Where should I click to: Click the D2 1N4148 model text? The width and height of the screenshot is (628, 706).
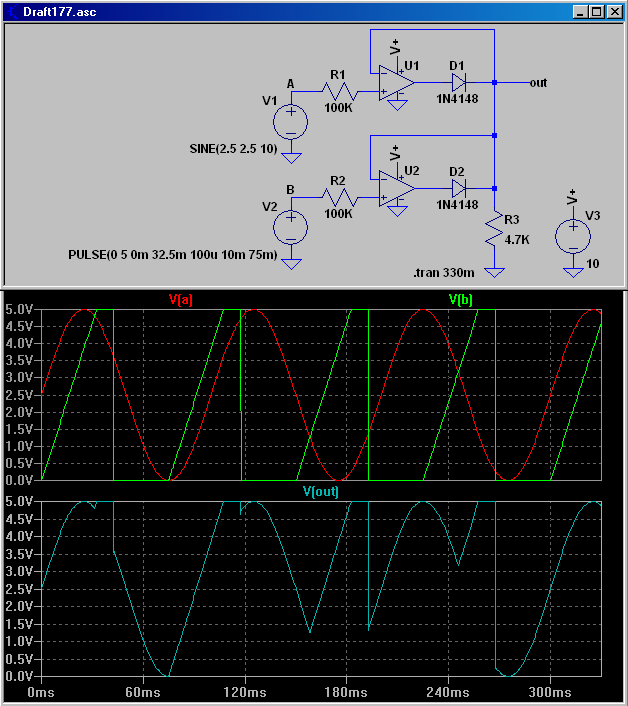[x=457, y=204]
